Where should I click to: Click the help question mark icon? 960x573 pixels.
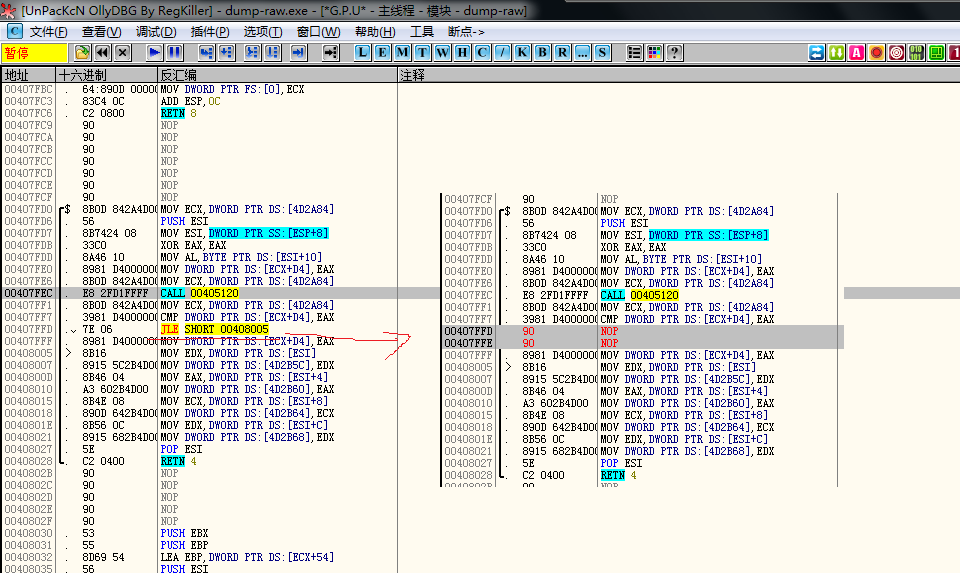(674, 53)
